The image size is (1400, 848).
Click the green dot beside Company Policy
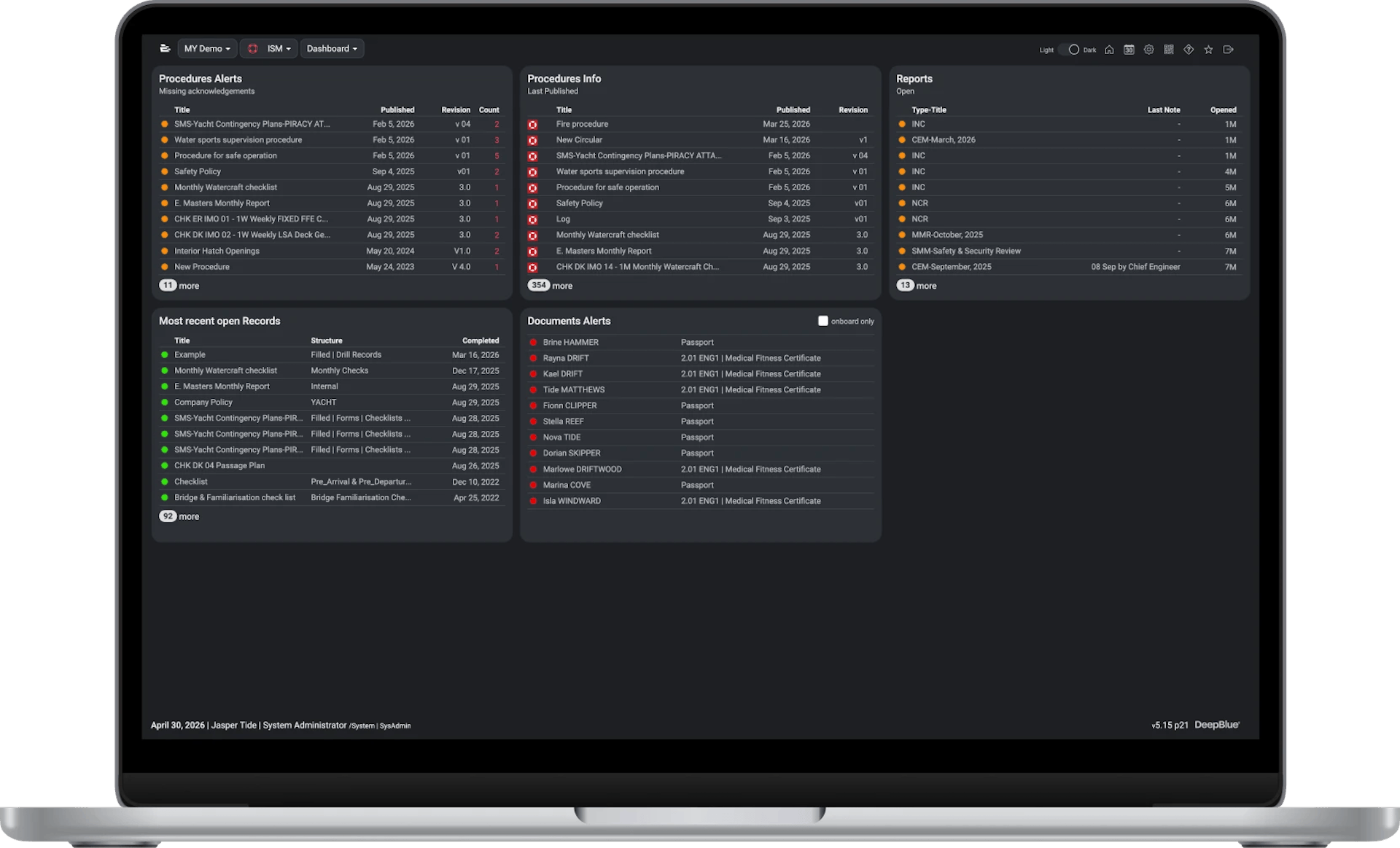point(165,402)
